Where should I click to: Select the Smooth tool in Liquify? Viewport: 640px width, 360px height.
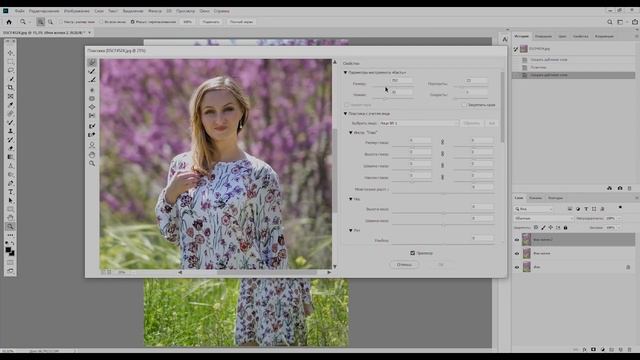[92, 80]
